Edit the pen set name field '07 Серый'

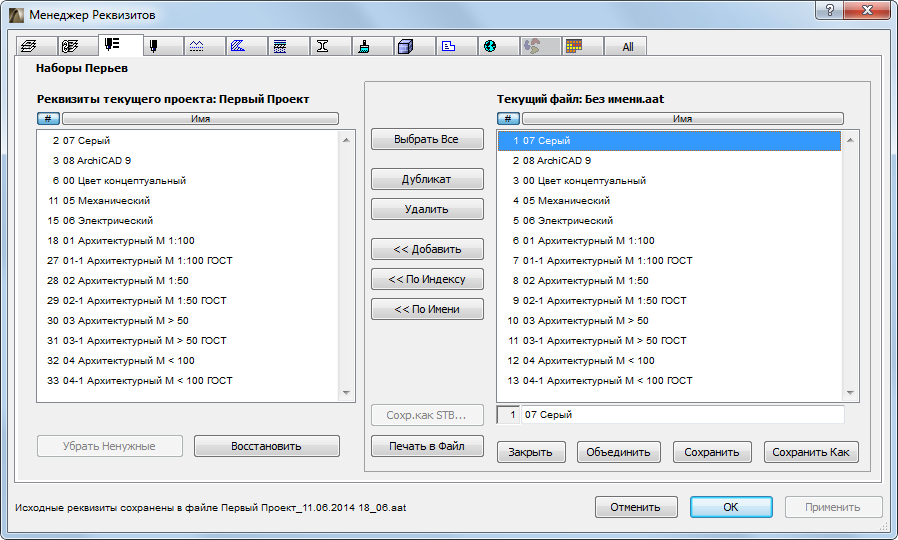tap(682, 415)
